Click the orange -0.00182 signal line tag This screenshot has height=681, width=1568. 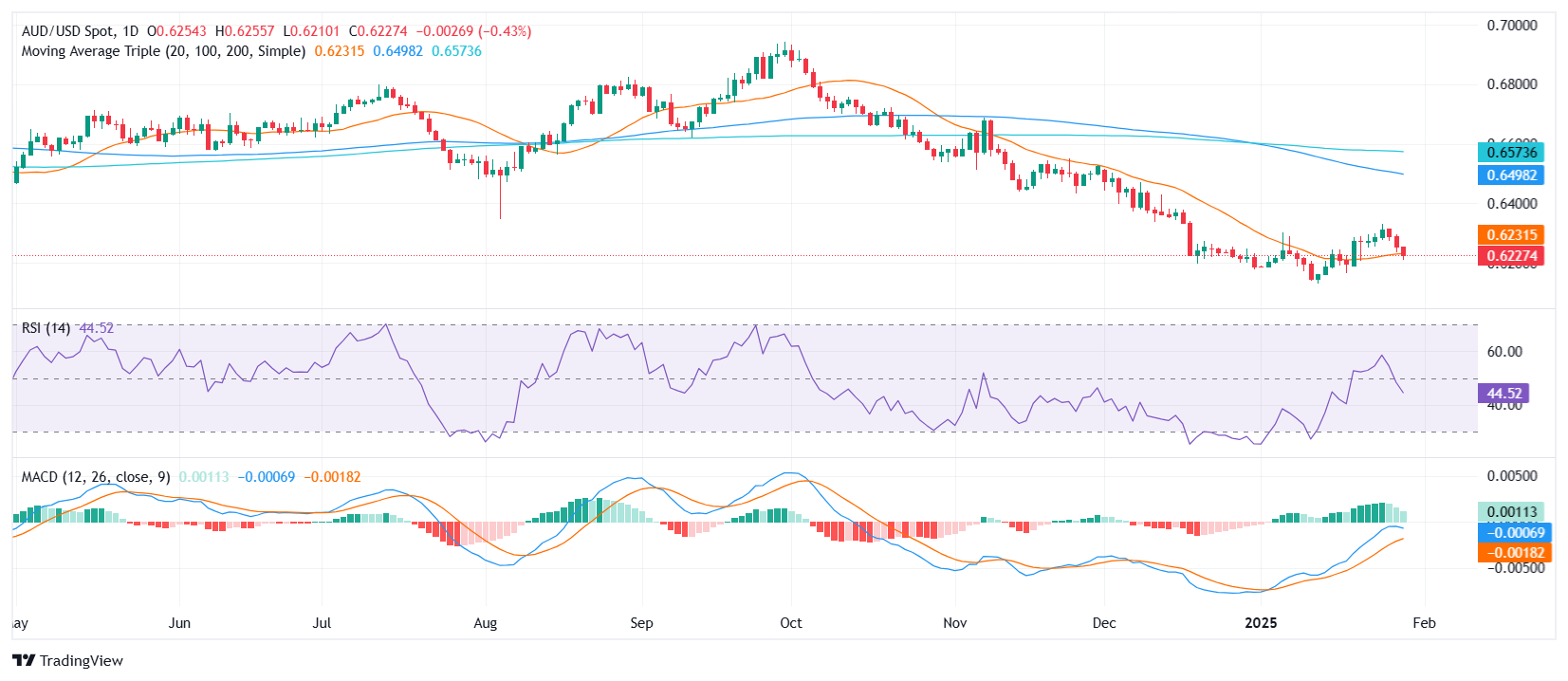pyautogui.click(x=1514, y=553)
